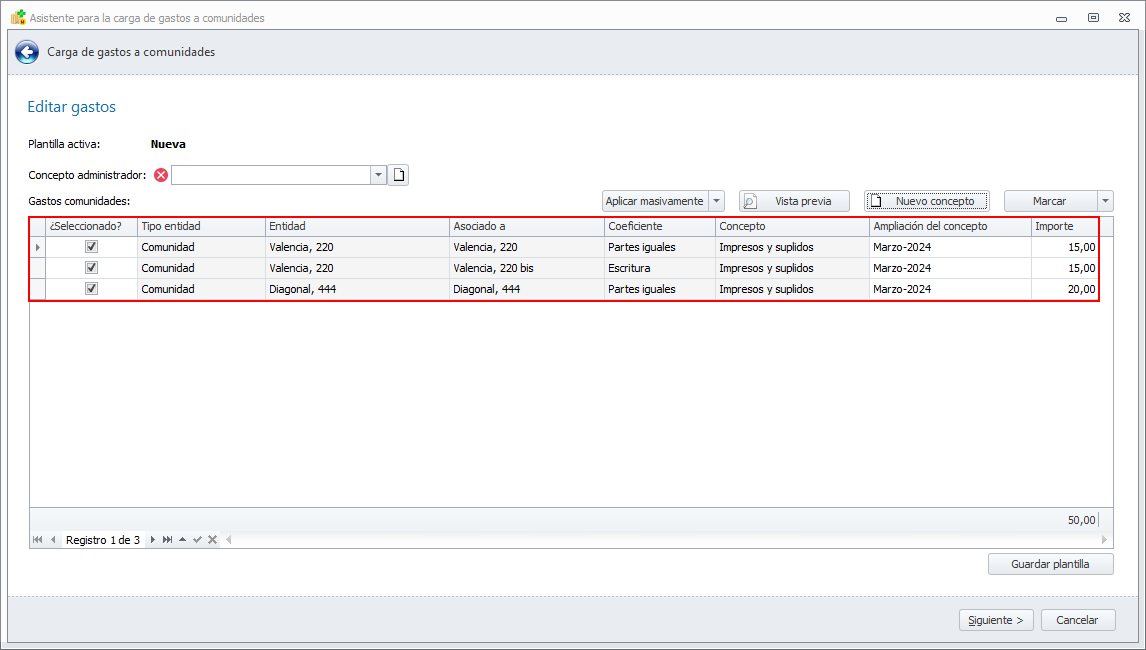Sort by Concepto column header
Viewport: 1146px width, 650px height.
click(x=792, y=227)
